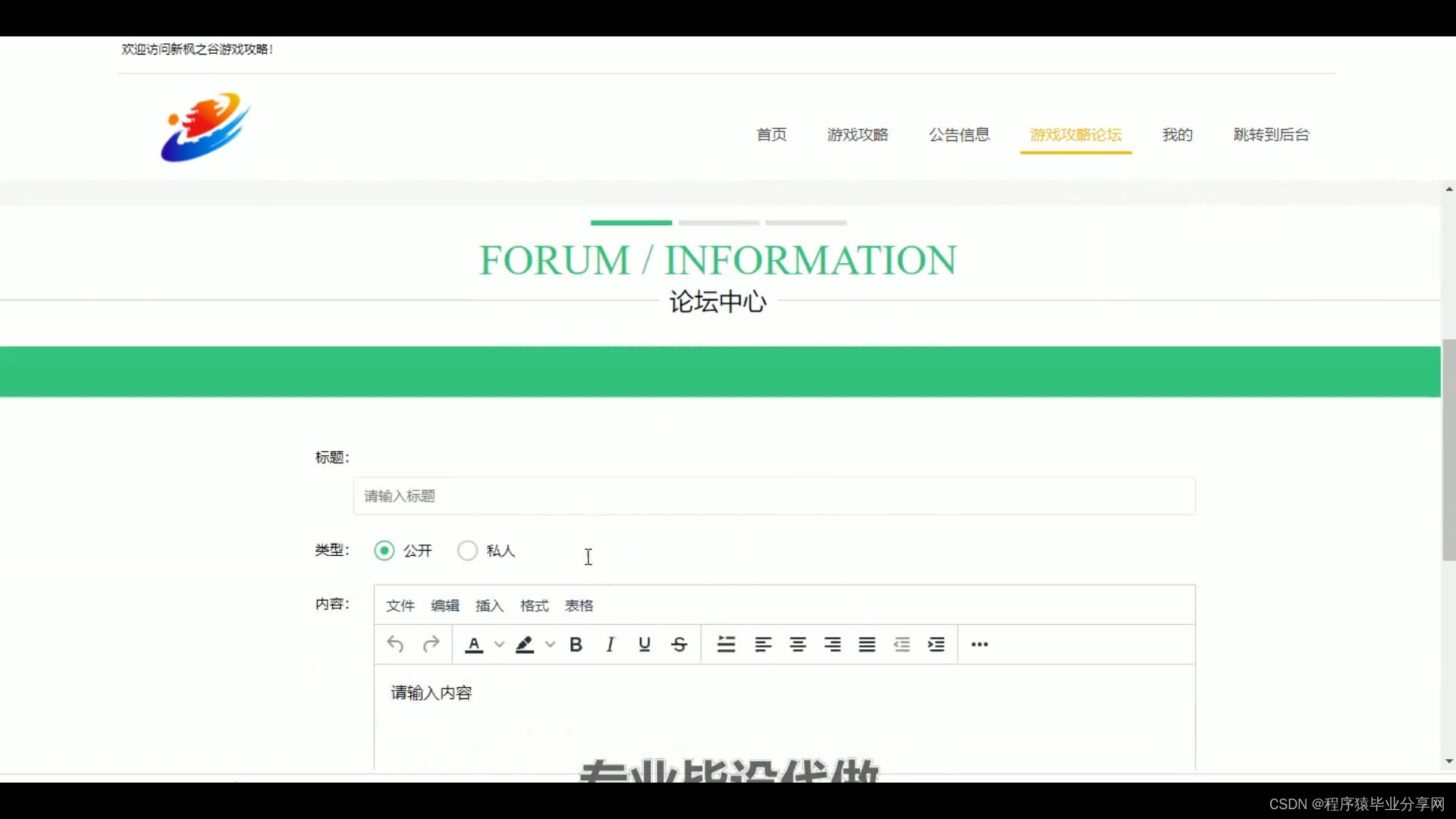Open the 文件 menu in the editor
The height and width of the screenshot is (819, 1456).
coord(400,606)
